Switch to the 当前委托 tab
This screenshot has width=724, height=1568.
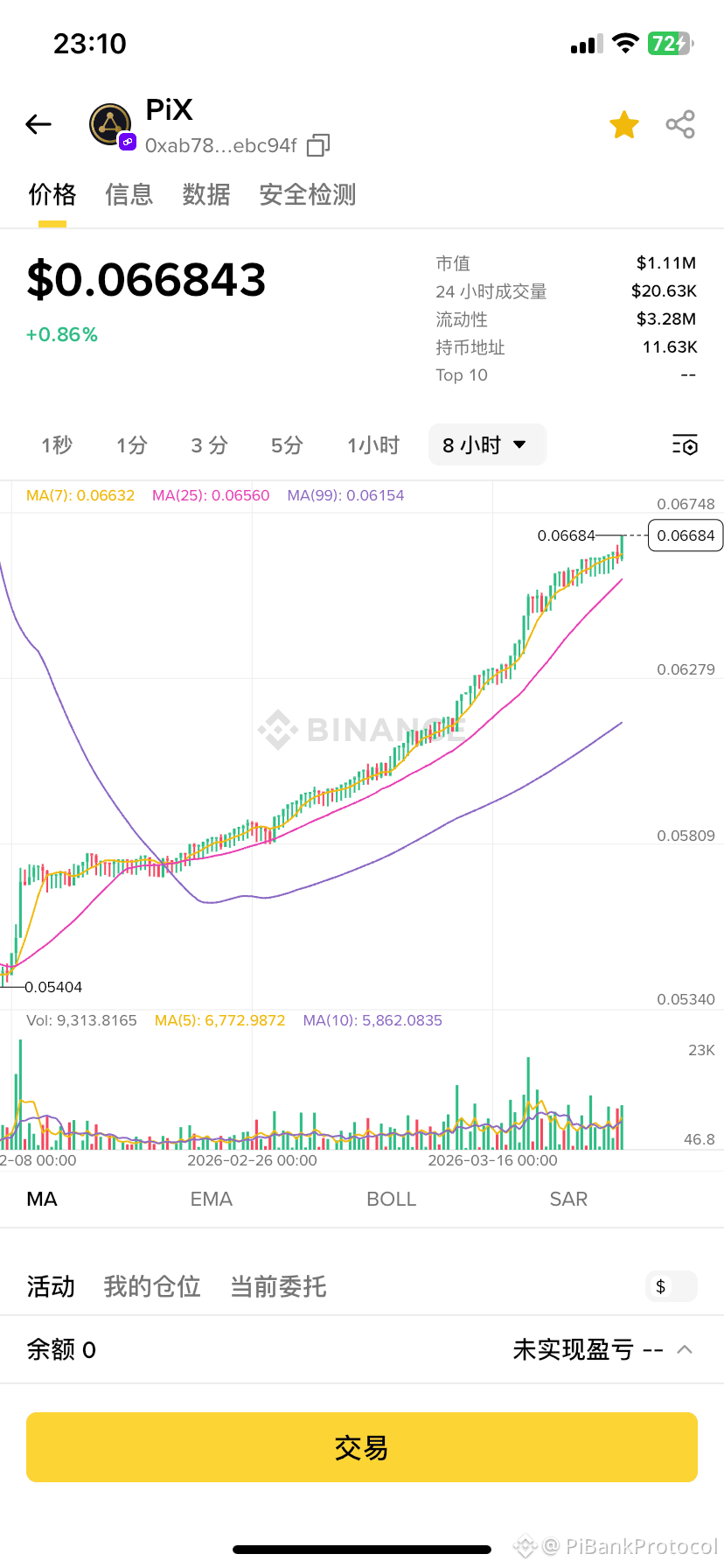(x=278, y=1286)
